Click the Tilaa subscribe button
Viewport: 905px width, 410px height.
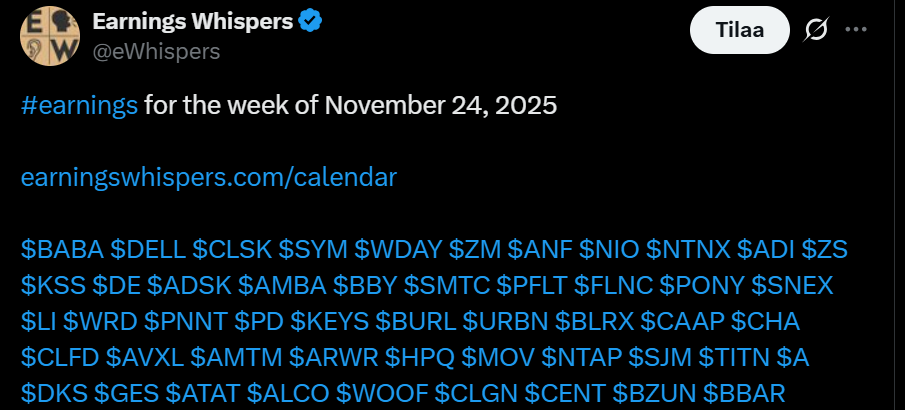pos(739,29)
